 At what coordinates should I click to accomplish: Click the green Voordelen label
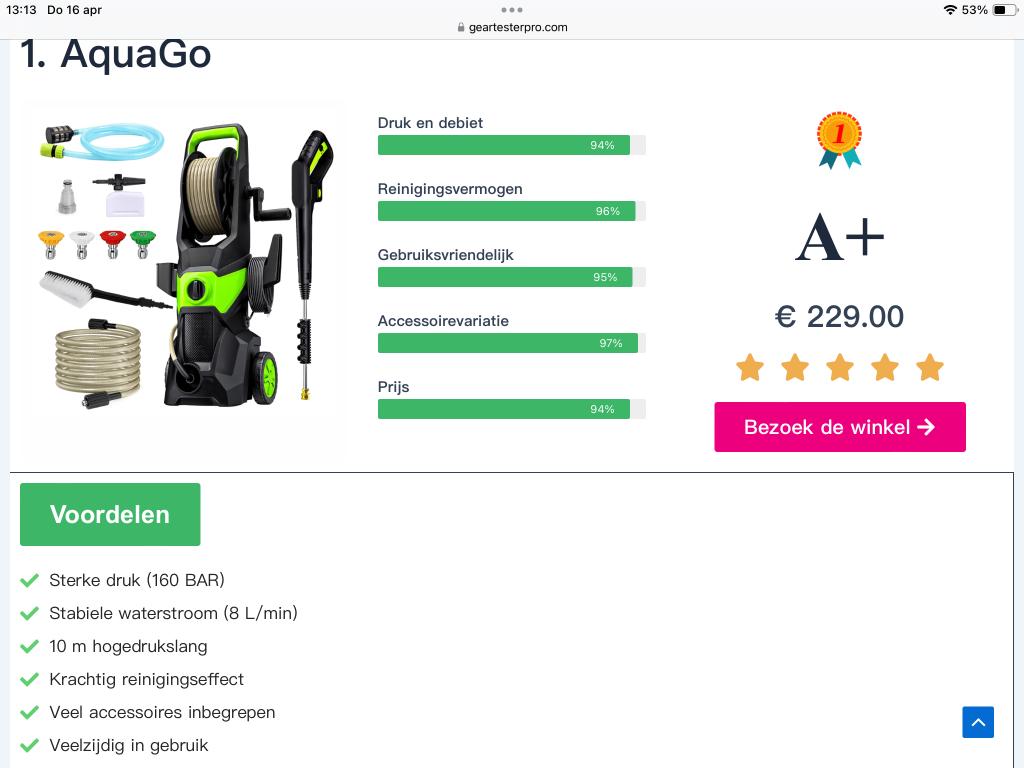[110, 515]
